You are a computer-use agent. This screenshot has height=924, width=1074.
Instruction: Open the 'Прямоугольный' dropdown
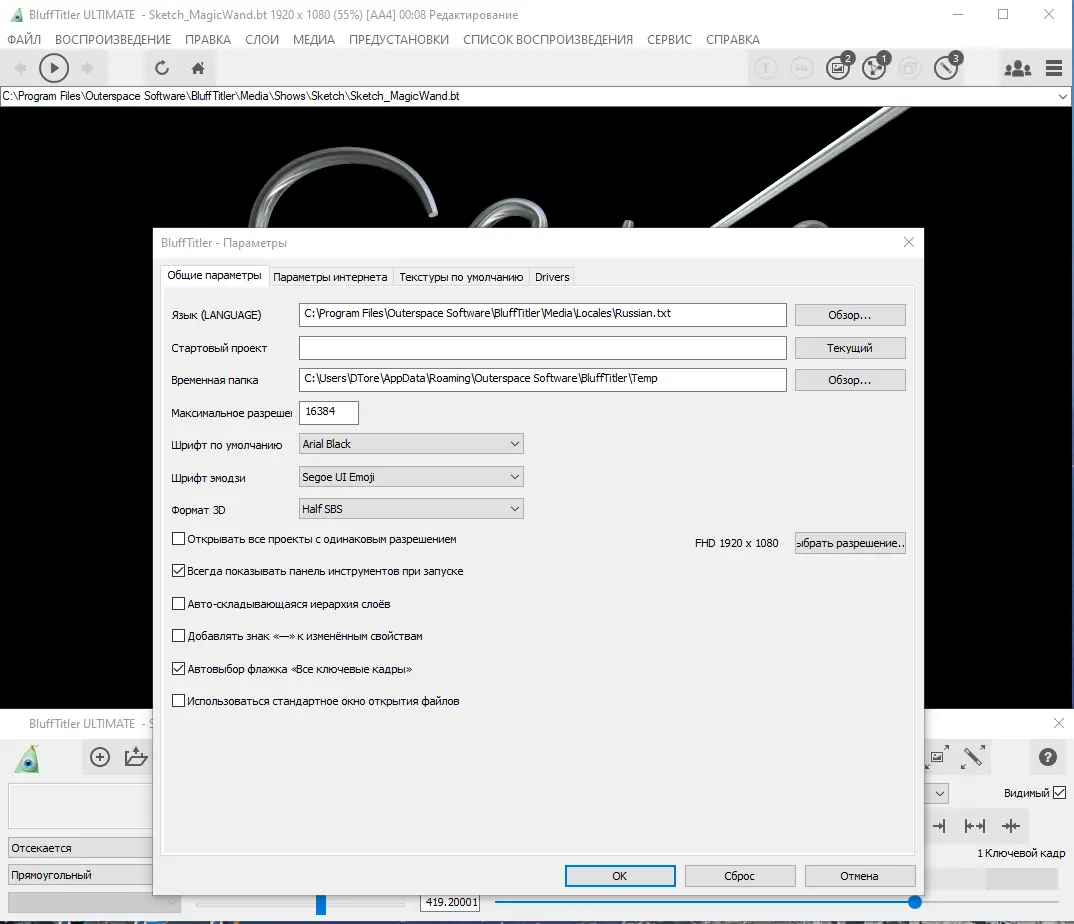pos(80,875)
